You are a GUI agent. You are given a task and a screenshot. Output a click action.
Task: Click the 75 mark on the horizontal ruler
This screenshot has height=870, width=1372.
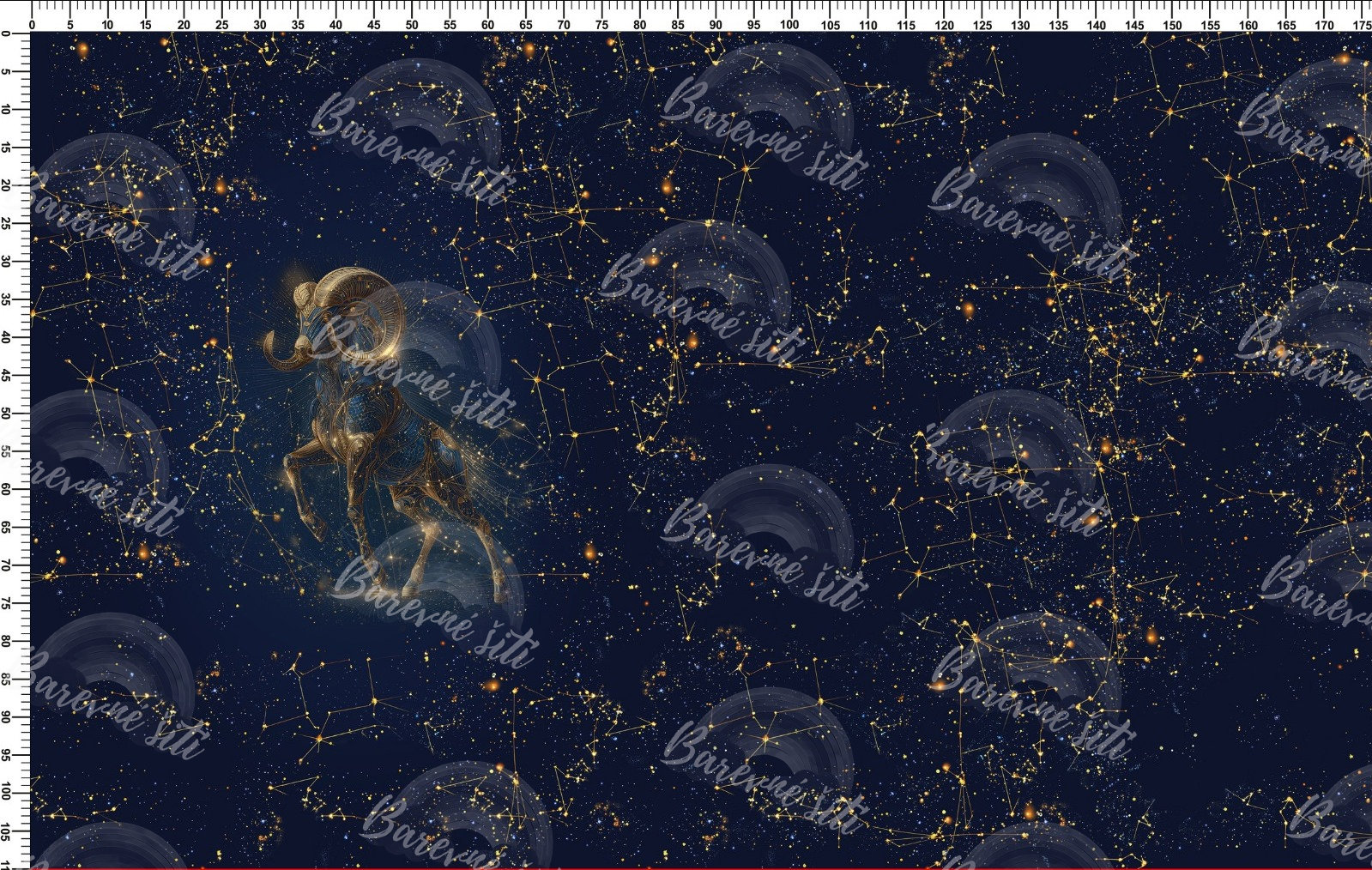601,25
